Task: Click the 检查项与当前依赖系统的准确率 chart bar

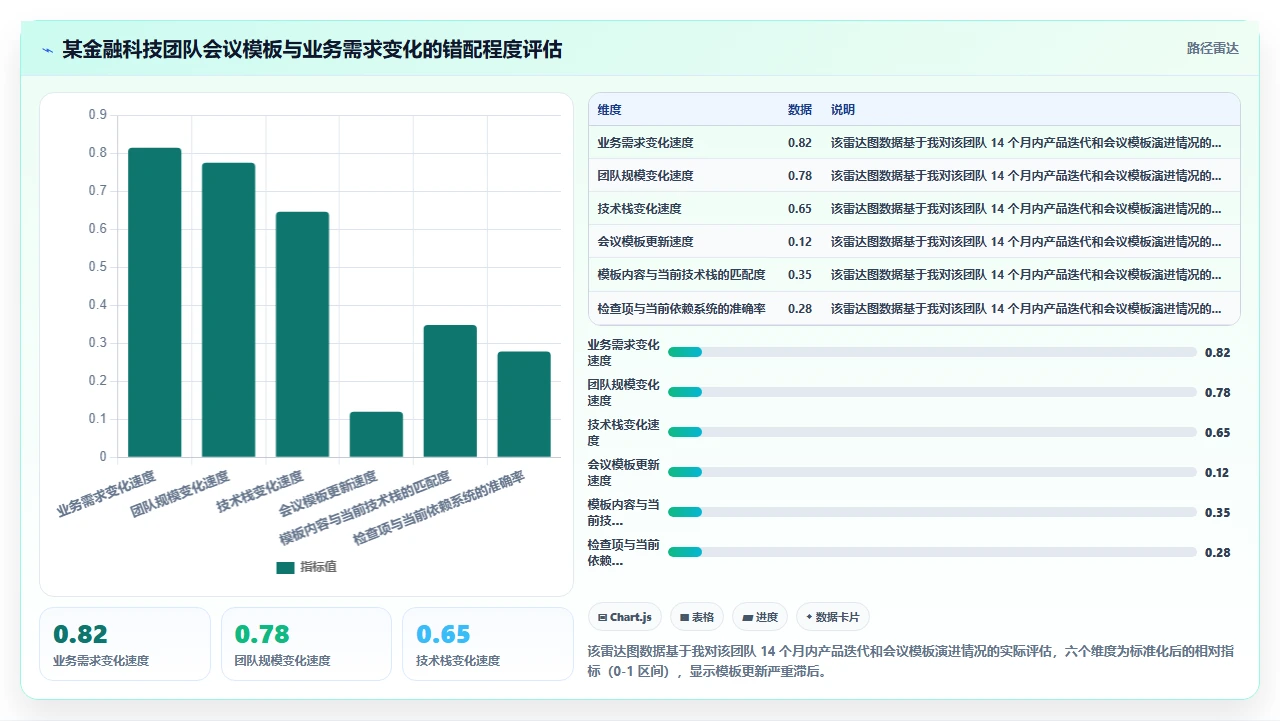Action: (524, 404)
